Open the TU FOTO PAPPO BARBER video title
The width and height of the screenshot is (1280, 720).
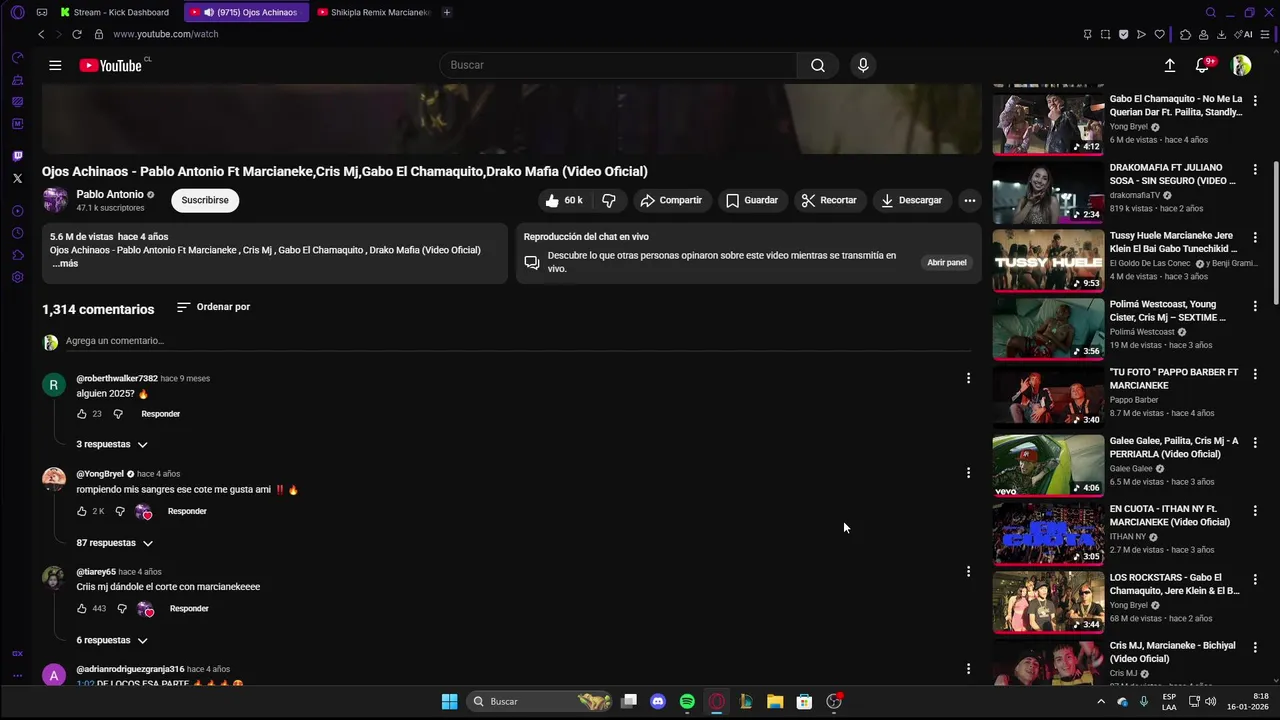click(x=1174, y=378)
